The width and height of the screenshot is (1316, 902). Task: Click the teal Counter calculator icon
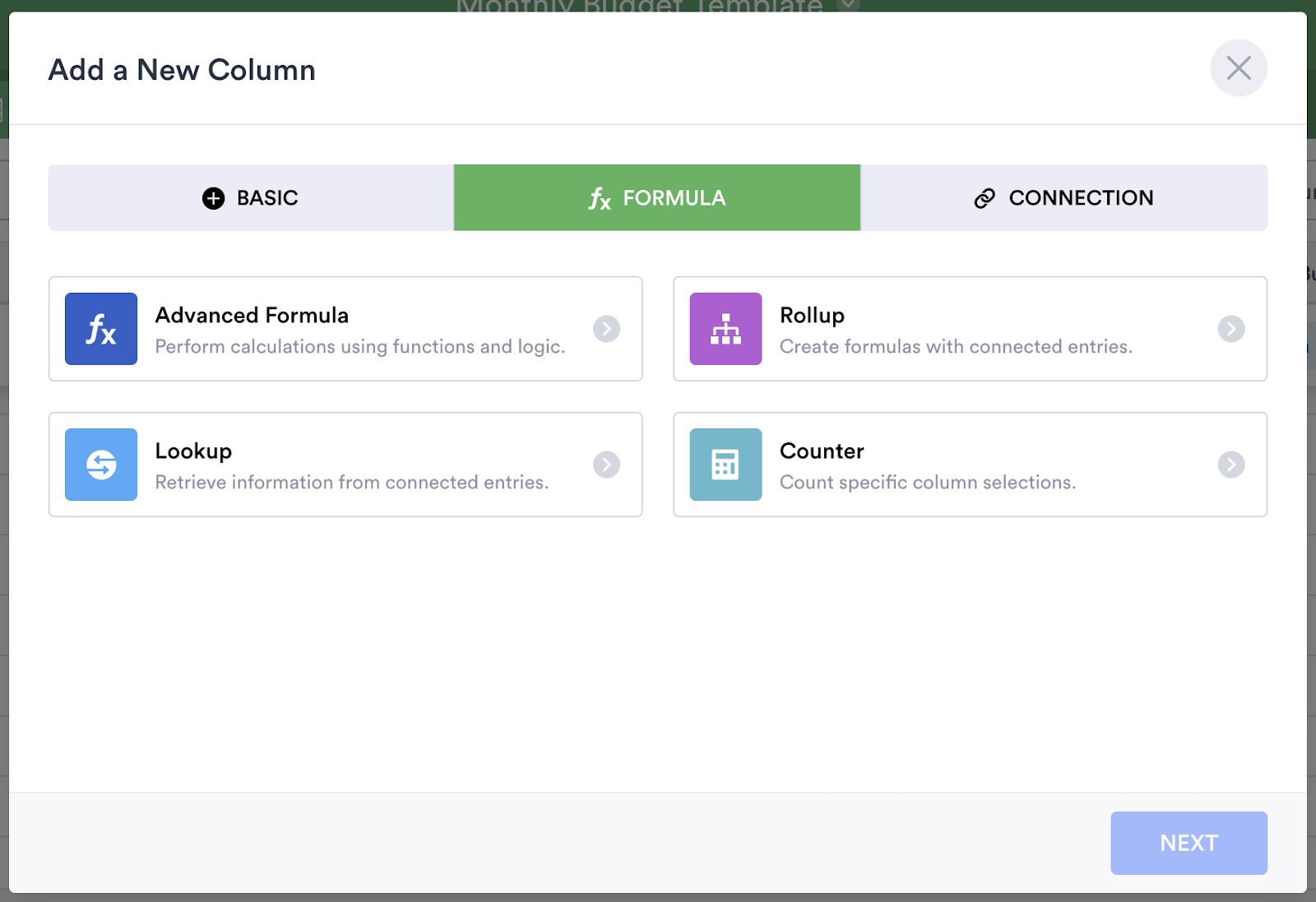pyautogui.click(x=725, y=465)
